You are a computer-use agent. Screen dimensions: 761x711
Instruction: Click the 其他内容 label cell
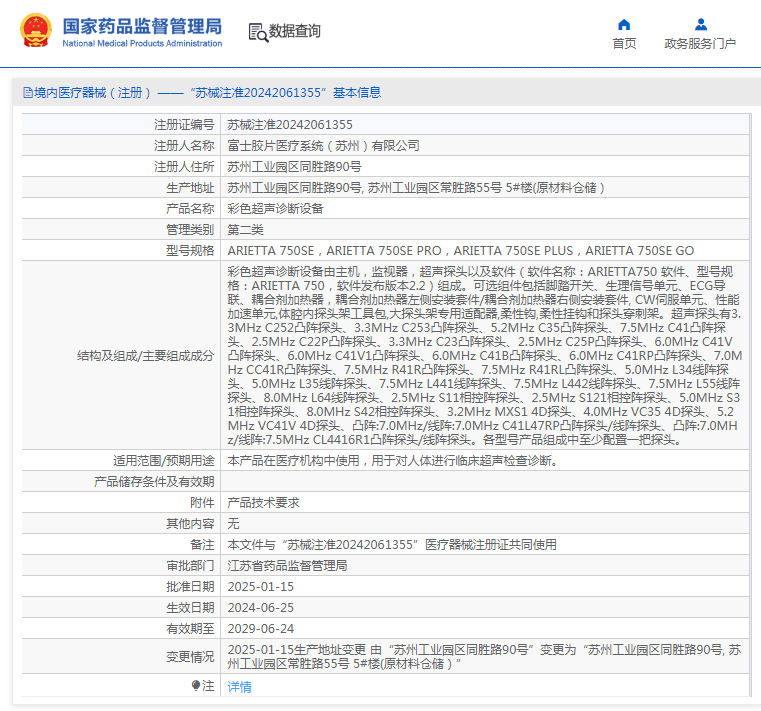121,523
